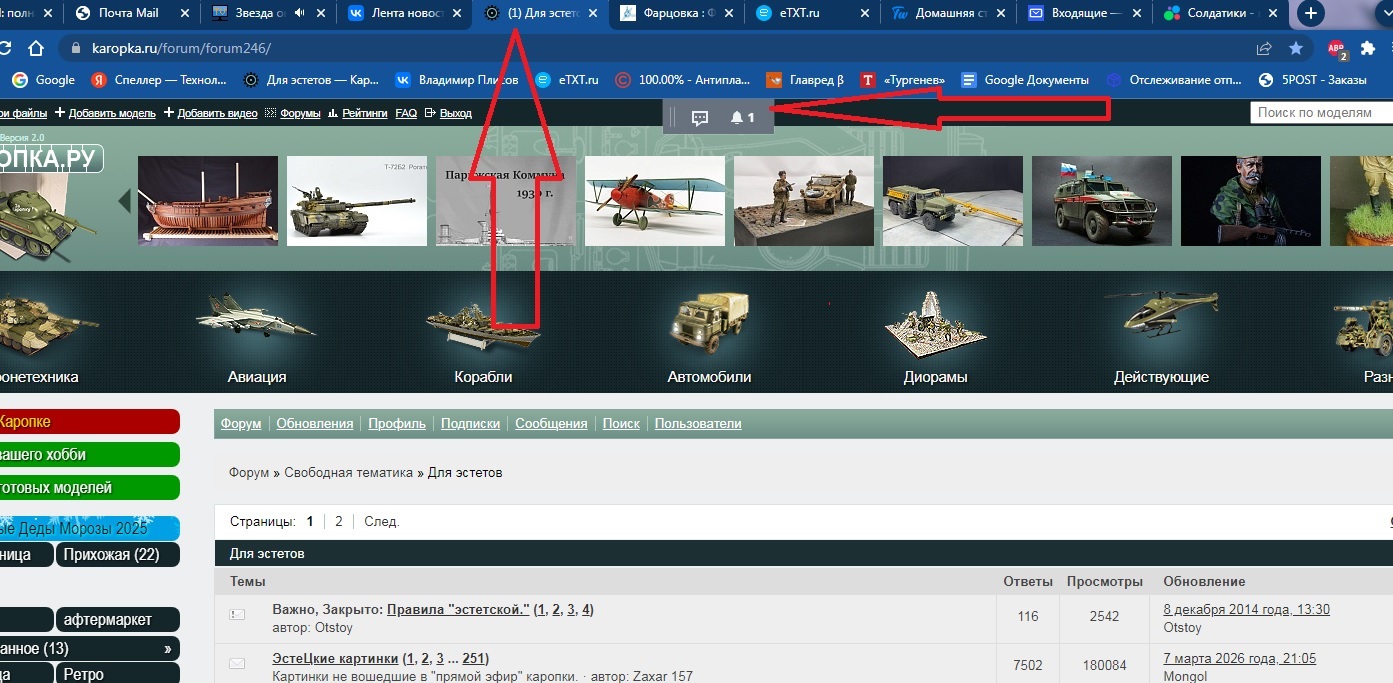Viewport: 1393px width, 683px height.
Task: Mute the audio-playing Звезда tab speaker icon
Action: 300,14
